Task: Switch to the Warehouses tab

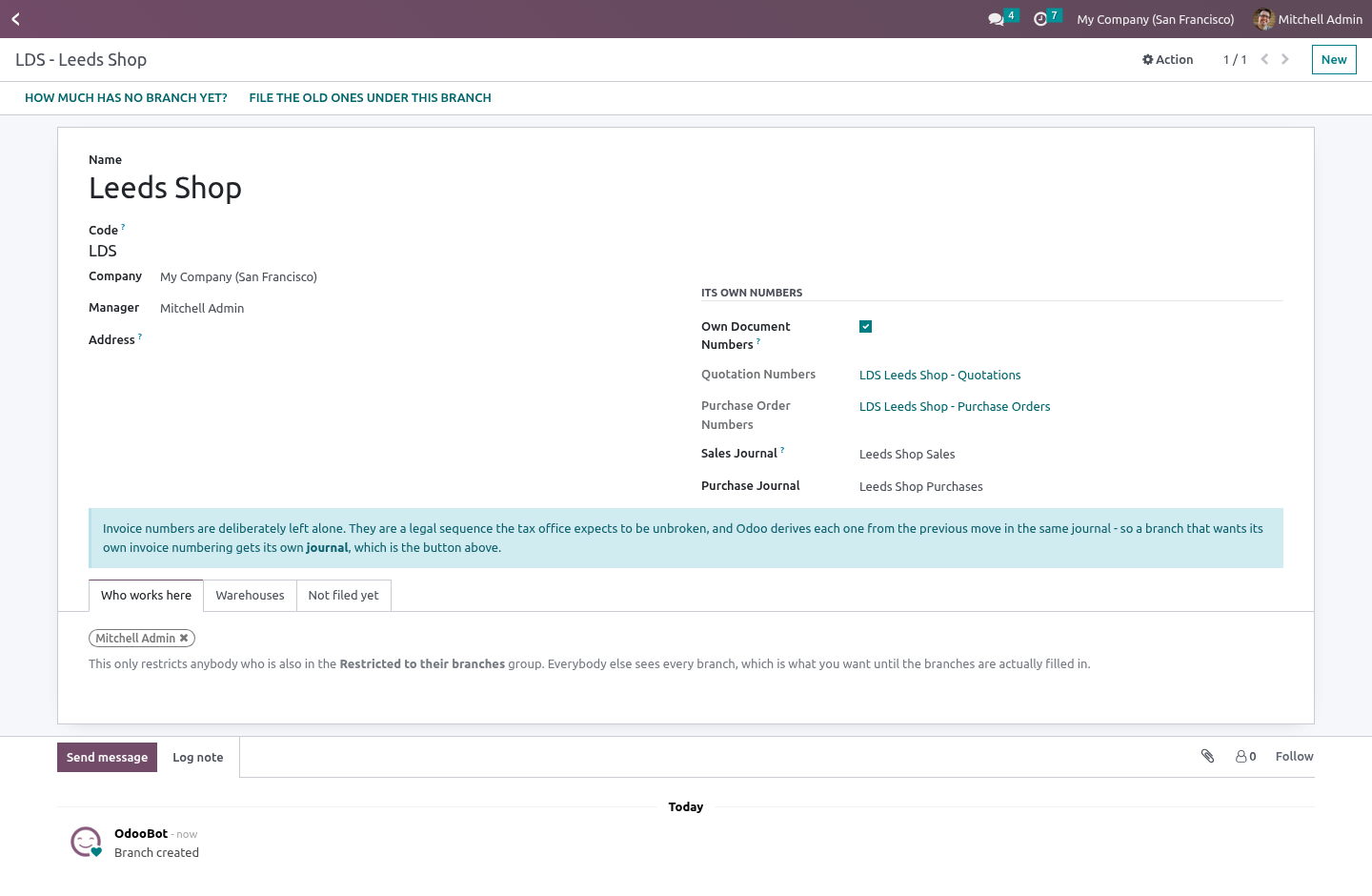Action: pyautogui.click(x=250, y=596)
